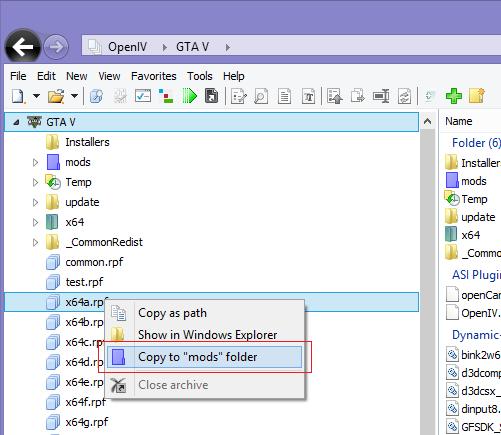Open the New menu
This screenshot has width=501, height=435.
76,76
